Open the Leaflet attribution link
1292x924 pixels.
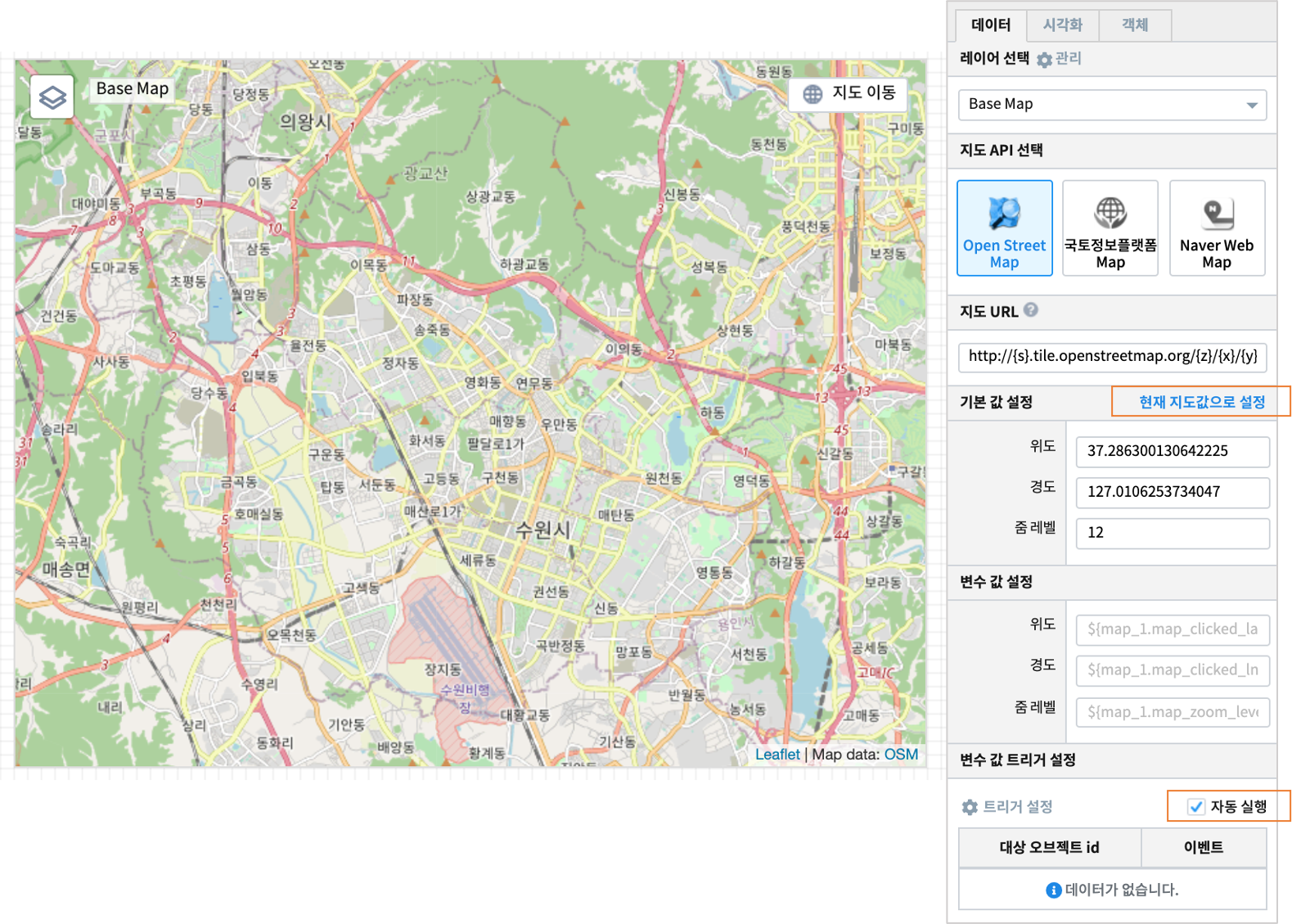pyautogui.click(x=777, y=755)
